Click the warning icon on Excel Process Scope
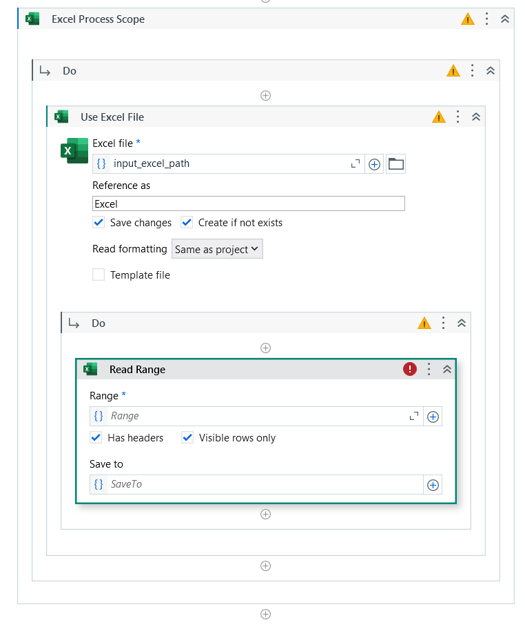525x629 pixels. pyautogui.click(x=468, y=19)
